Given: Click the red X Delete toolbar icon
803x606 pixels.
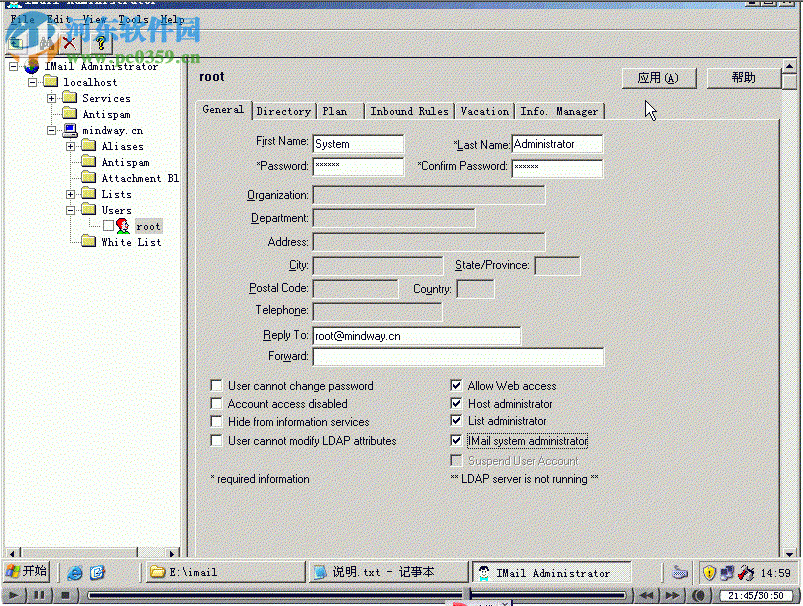Looking at the screenshot, I should (x=71, y=43).
